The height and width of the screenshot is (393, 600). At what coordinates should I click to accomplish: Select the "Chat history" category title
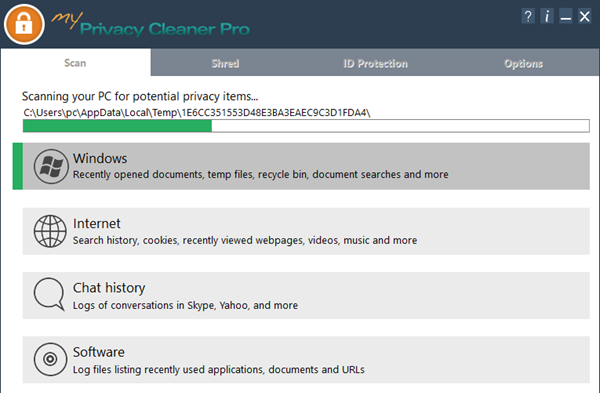[109, 288]
